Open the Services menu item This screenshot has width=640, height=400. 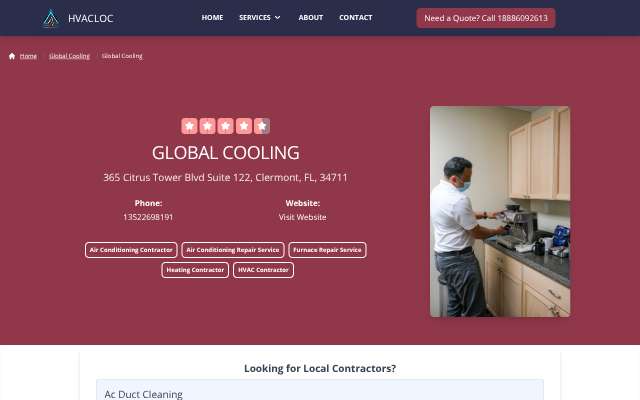[x=255, y=18]
